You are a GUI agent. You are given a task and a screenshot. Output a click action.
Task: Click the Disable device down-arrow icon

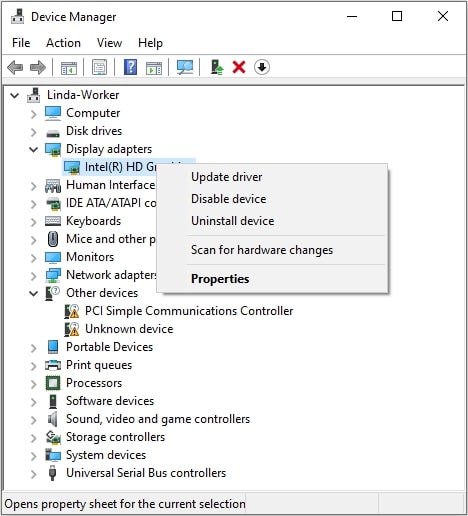(262, 67)
